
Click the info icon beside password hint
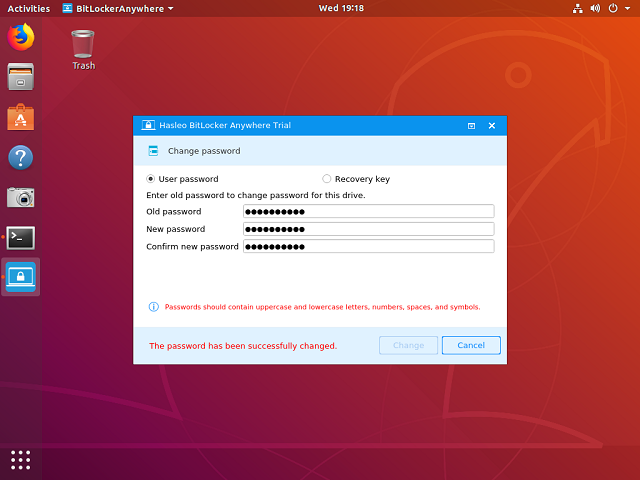point(153,307)
